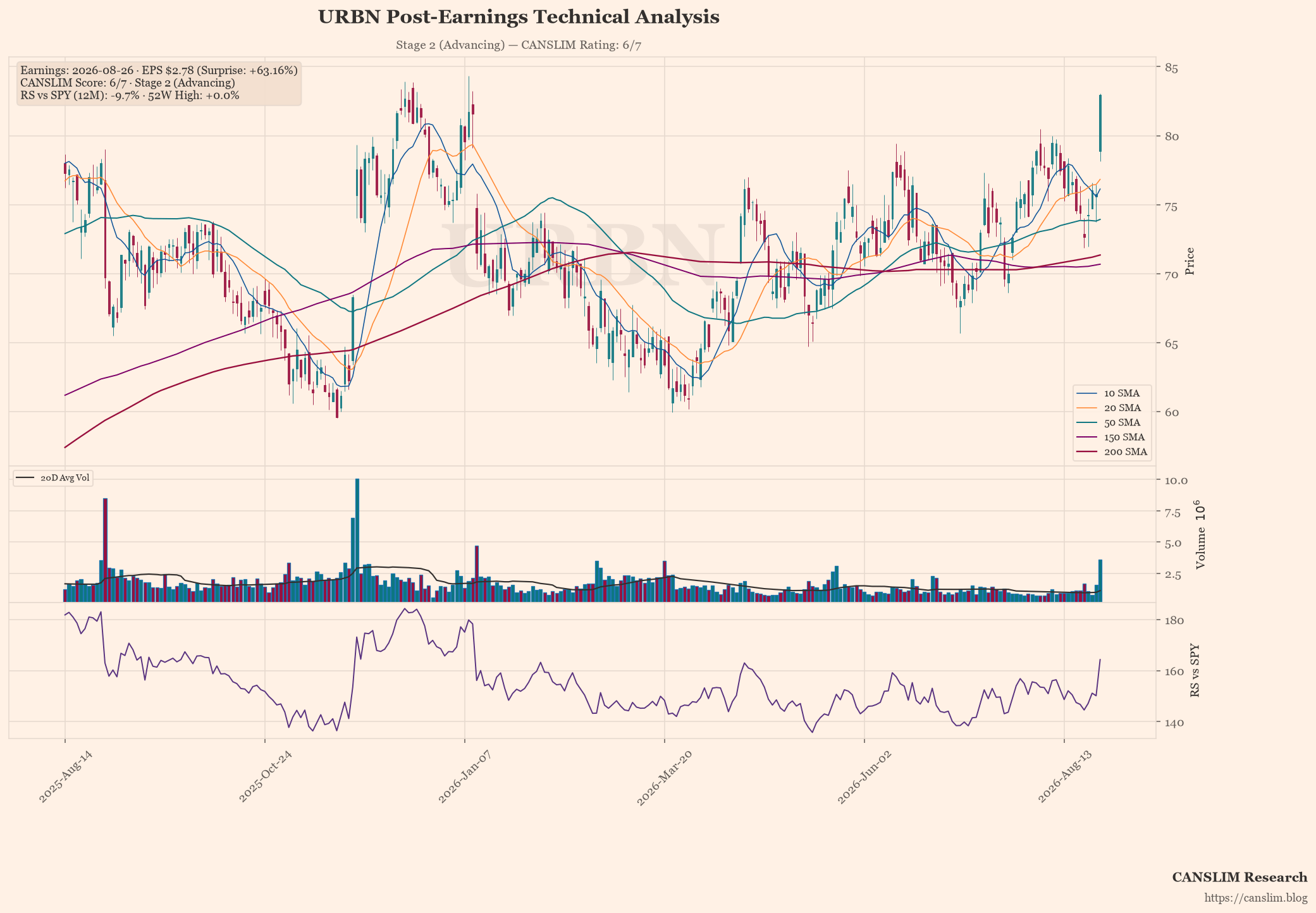The image size is (1316, 913).
Task: Click the crimson 200 SMA legend line swatch
Action: pos(1086,452)
